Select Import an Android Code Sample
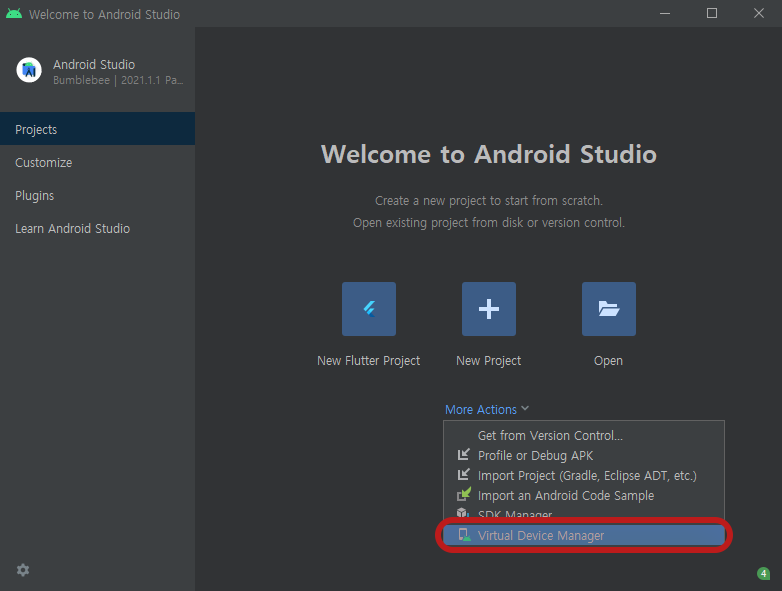The width and height of the screenshot is (782, 591). pyautogui.click(x=584, y=495)
